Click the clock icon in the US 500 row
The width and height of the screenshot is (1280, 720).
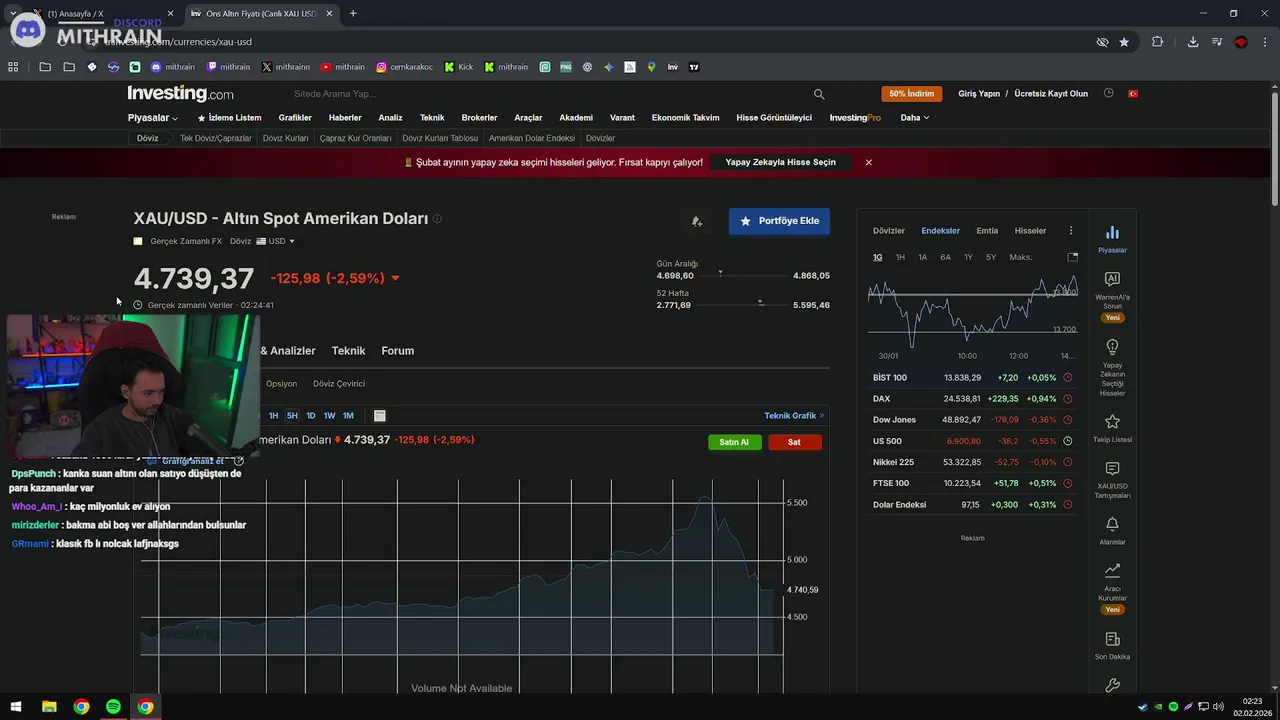pyautogui.click(x=1067, y=441)
